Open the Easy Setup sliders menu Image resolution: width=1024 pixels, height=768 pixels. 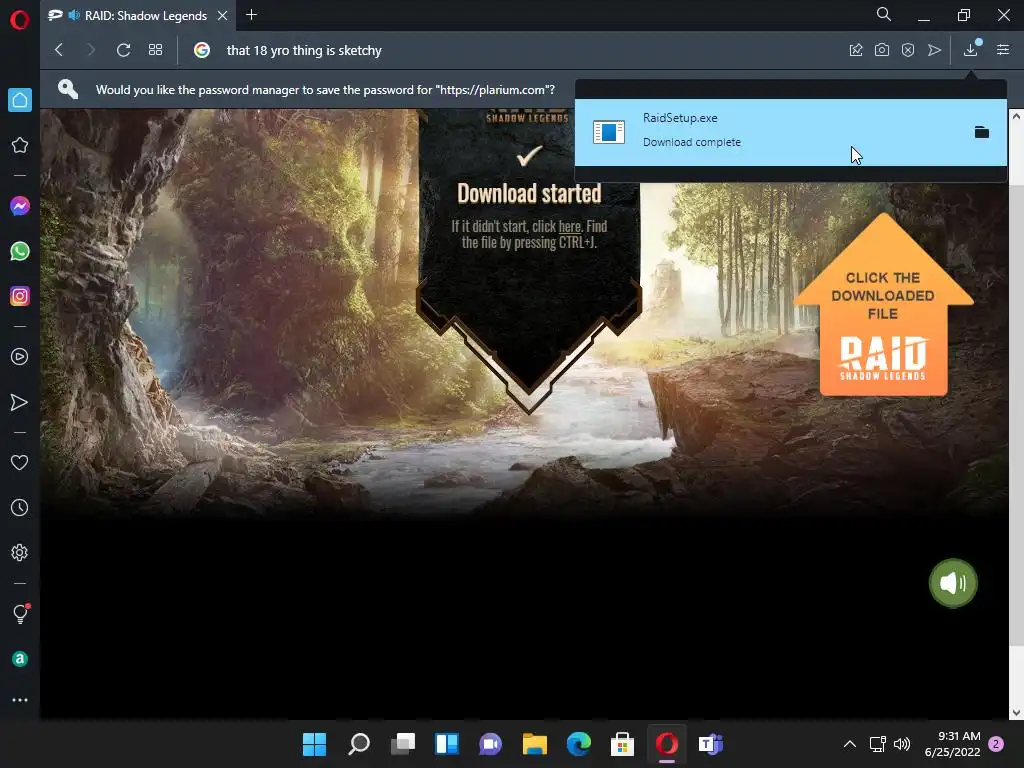click(1003, 50)
